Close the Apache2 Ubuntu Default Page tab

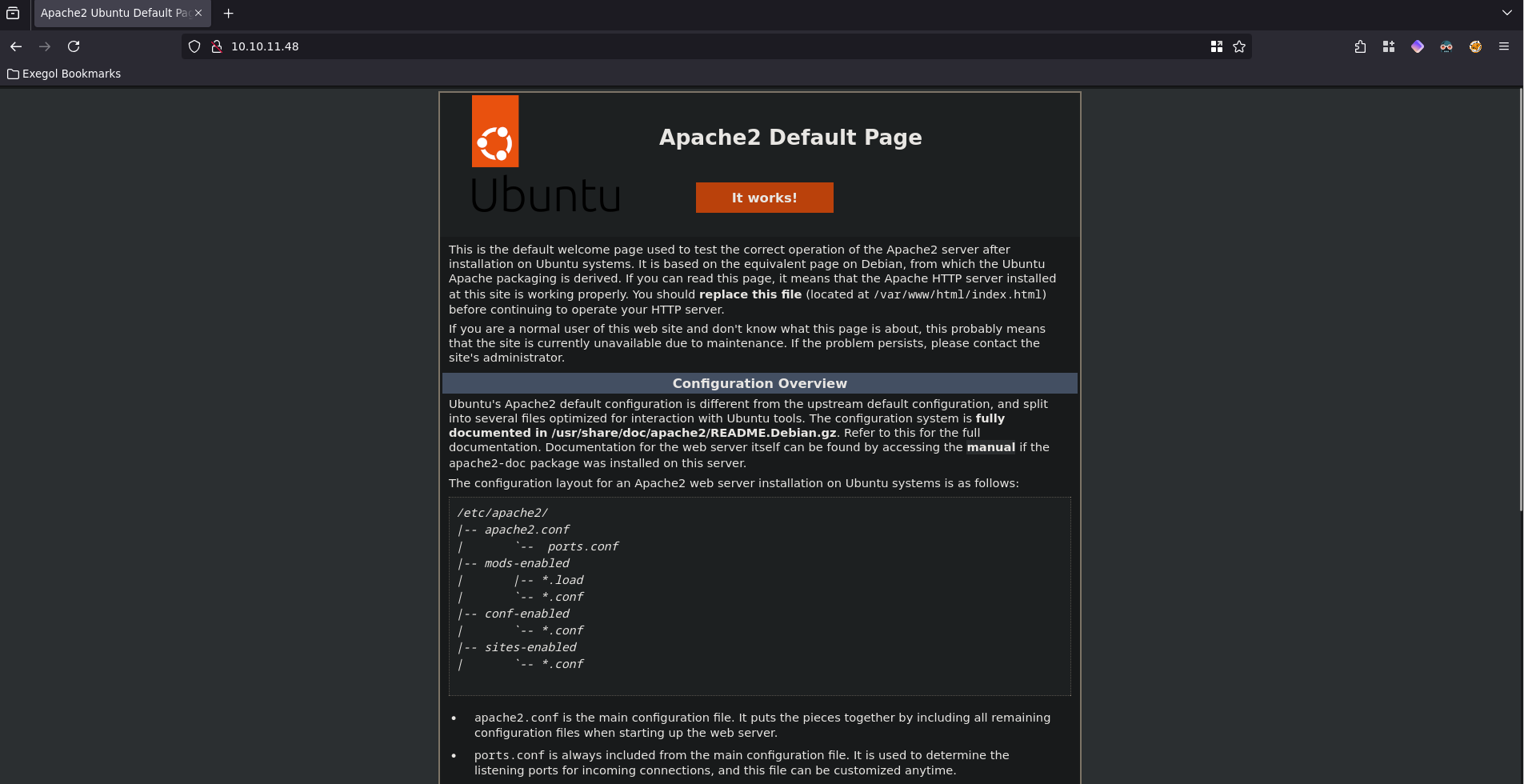point(198,13)
